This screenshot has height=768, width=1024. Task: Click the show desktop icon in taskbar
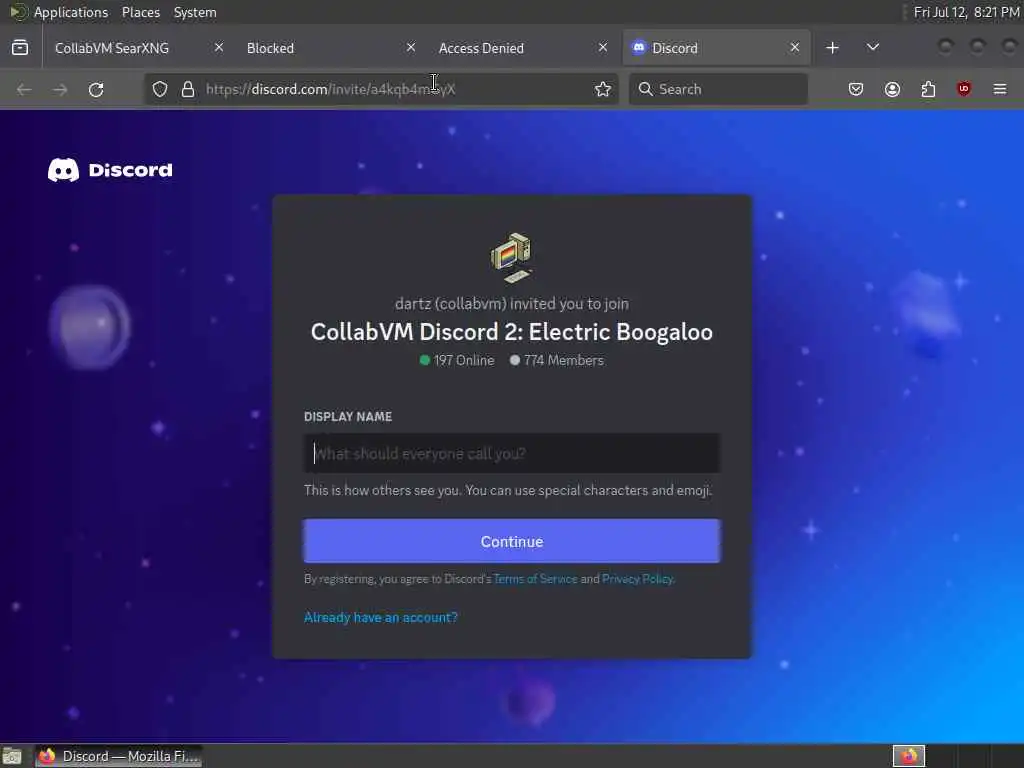pyautogui.click(x=12, y=756)
